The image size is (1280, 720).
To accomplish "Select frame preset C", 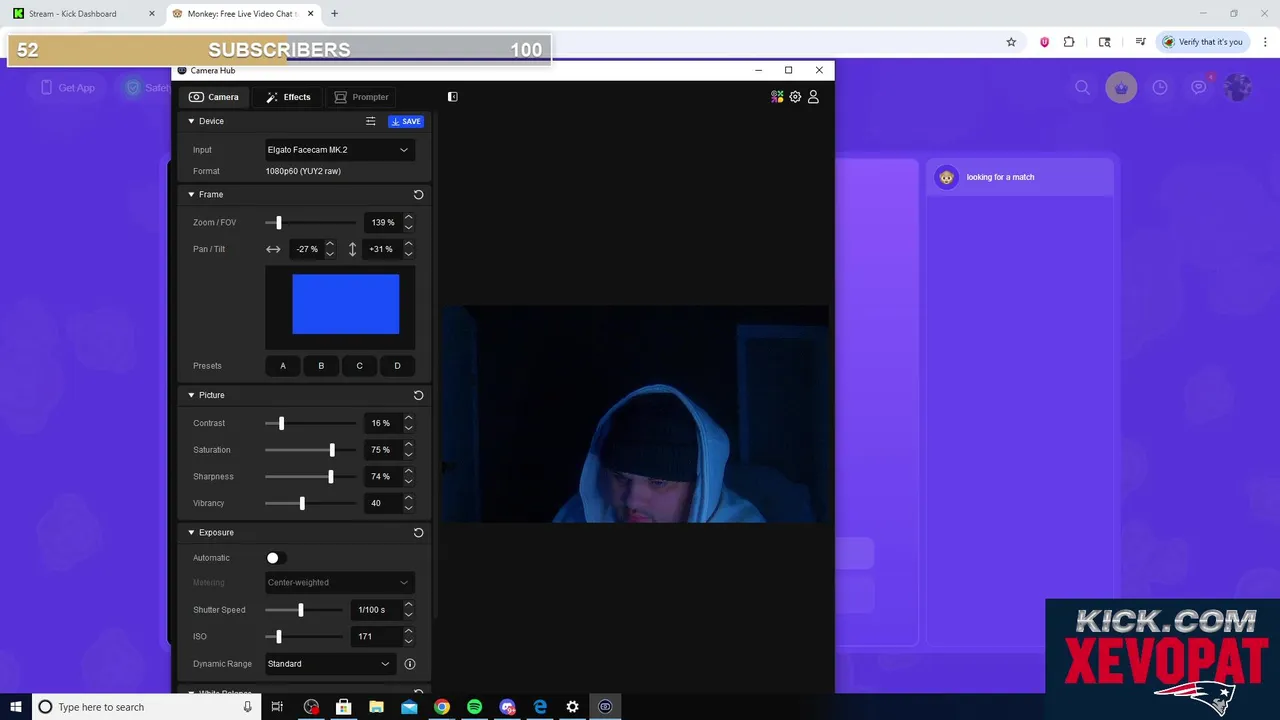I will click(x=359, y=366).
